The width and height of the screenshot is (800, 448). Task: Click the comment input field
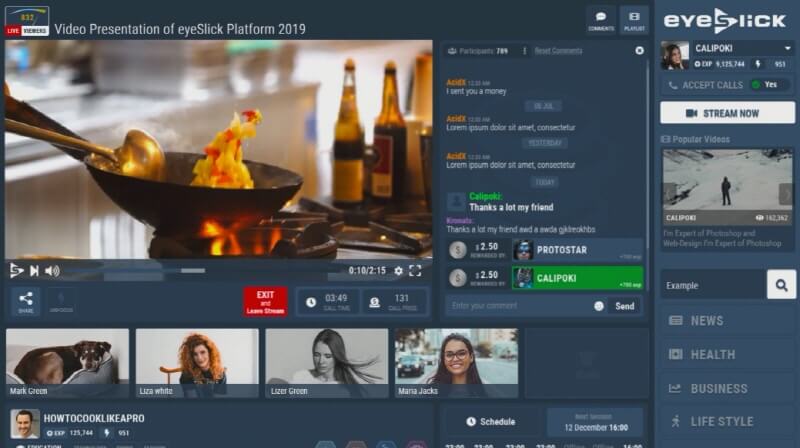pos(518,306)
